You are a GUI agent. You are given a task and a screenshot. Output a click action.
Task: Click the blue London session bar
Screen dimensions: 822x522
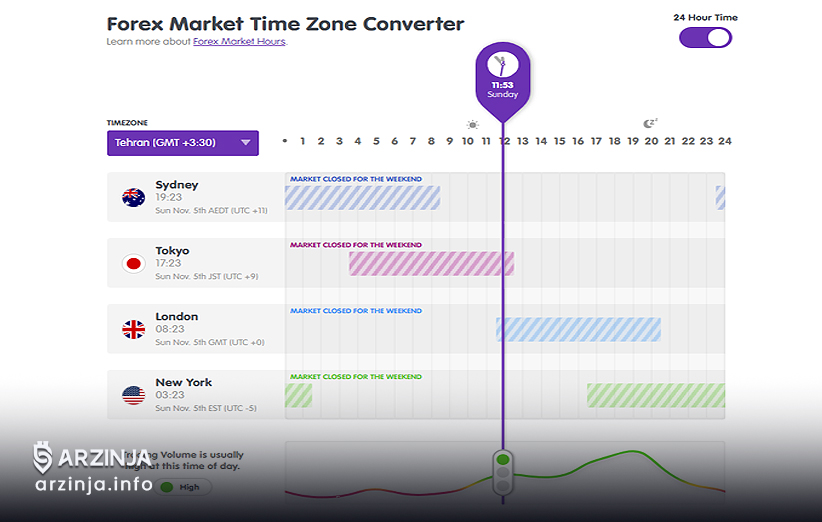[579, 329]
